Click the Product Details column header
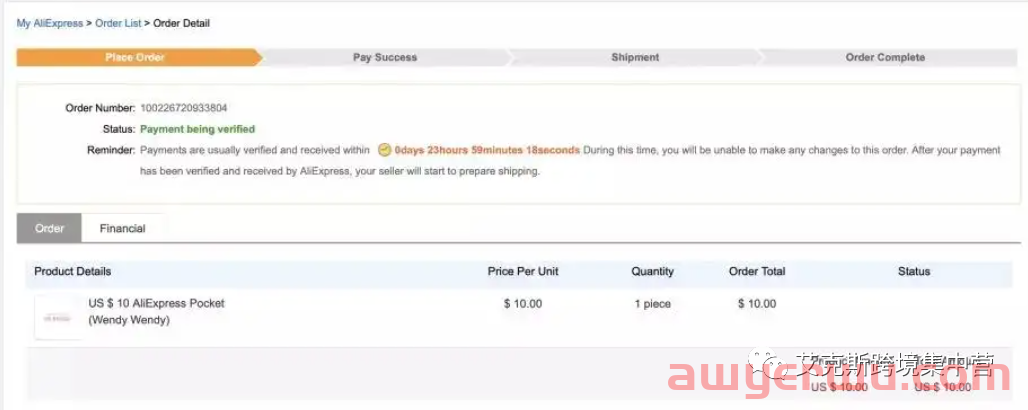The image size is (1028, 410). click(x=73, y=271)
